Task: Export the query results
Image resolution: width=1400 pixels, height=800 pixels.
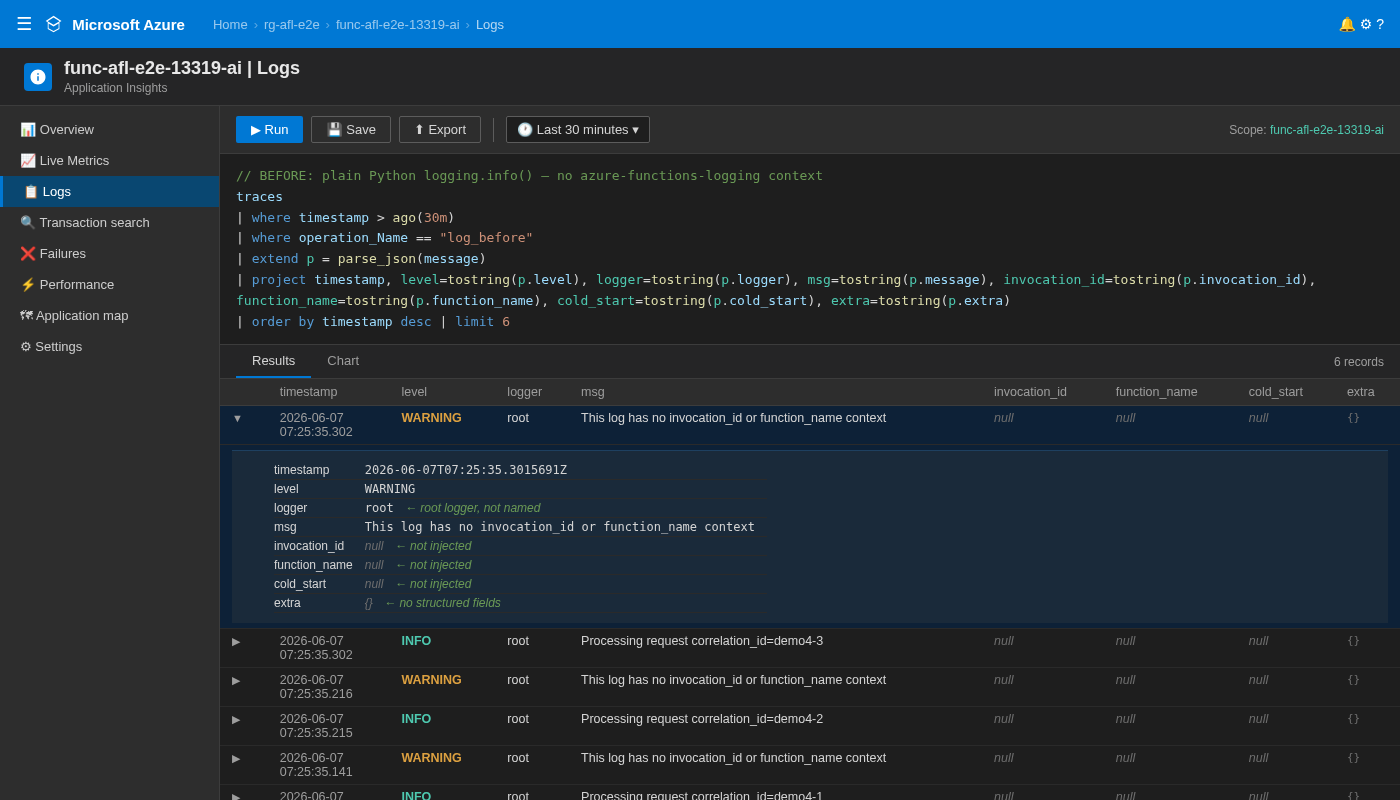Action: (x=440, y=129)
